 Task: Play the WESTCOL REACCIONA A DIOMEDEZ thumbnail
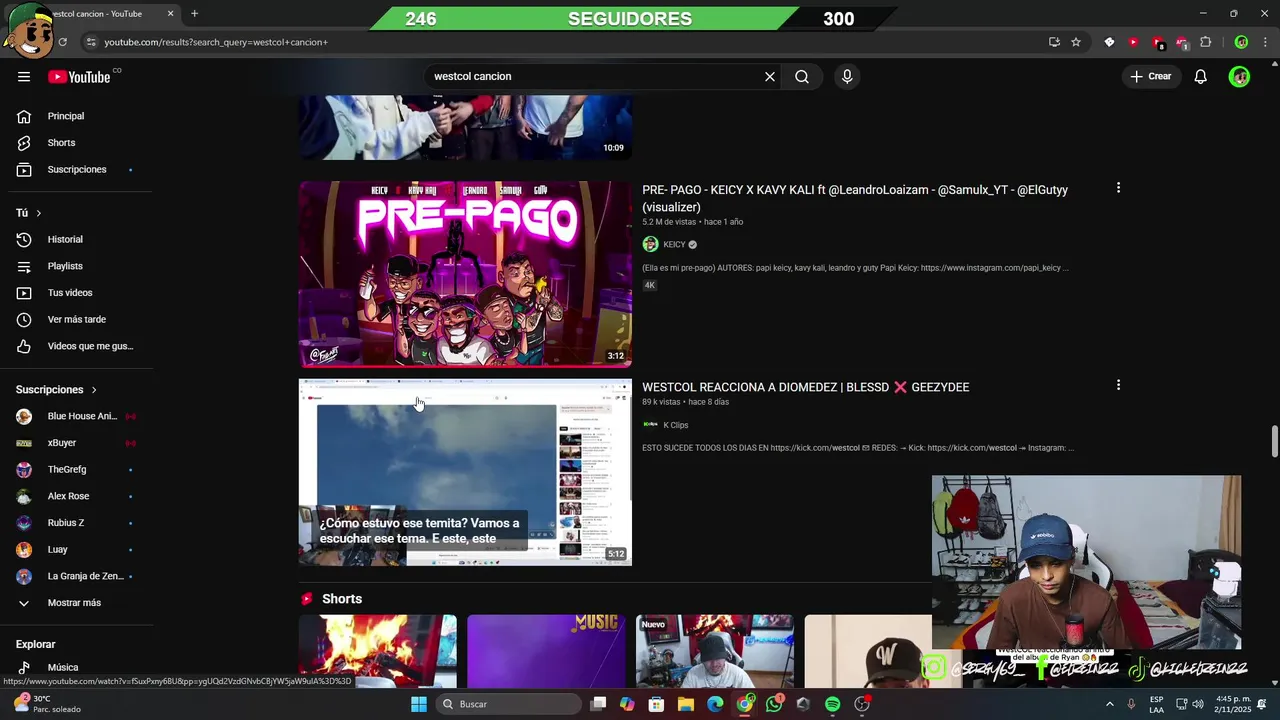click(465, 472)
